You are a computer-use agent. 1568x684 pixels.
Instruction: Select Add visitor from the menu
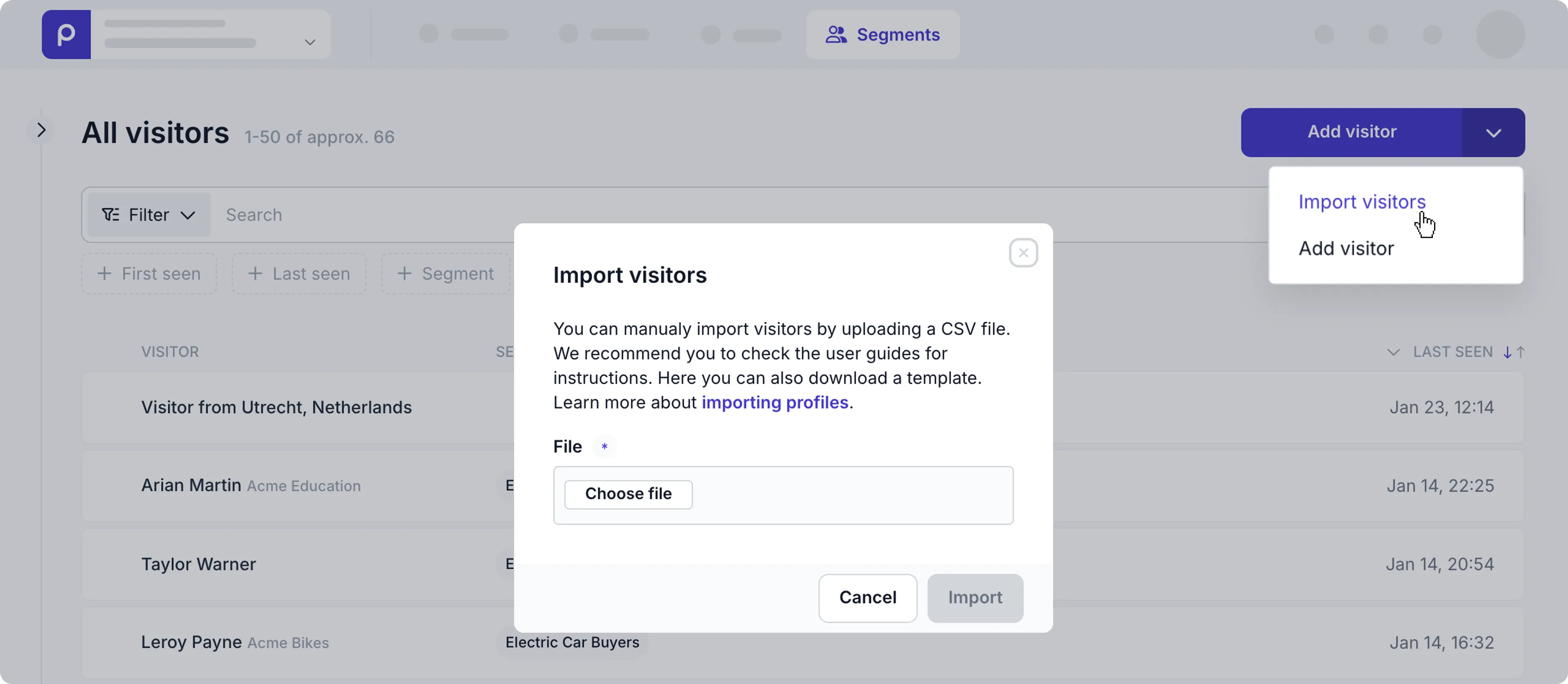pyautogui.click(x=1346, y=248)
